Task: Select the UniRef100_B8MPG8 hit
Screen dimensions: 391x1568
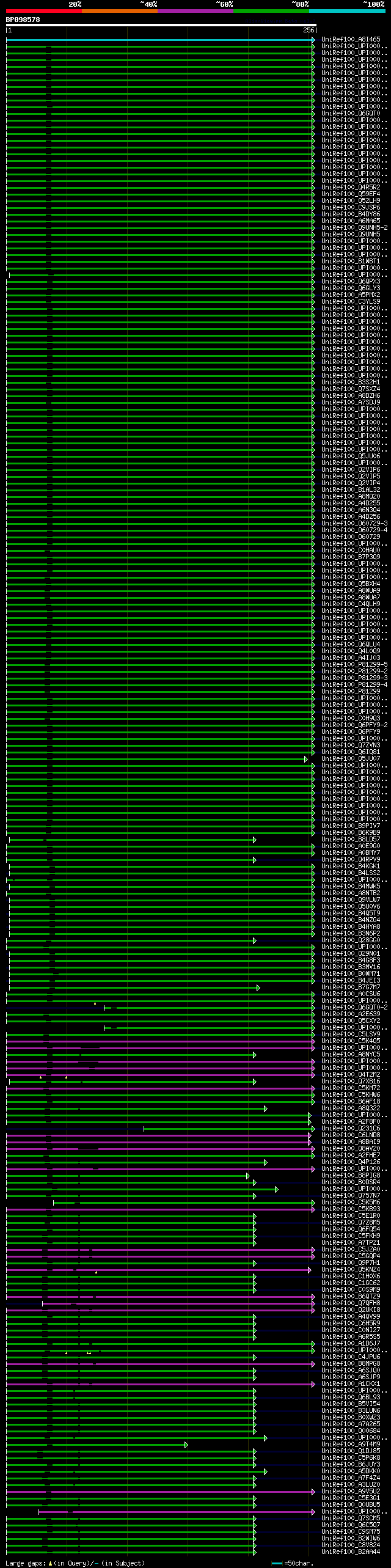Action: (x=351, y=1364)
